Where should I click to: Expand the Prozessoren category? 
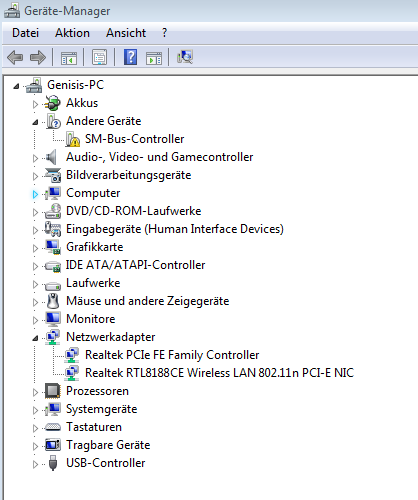(35, 392)
